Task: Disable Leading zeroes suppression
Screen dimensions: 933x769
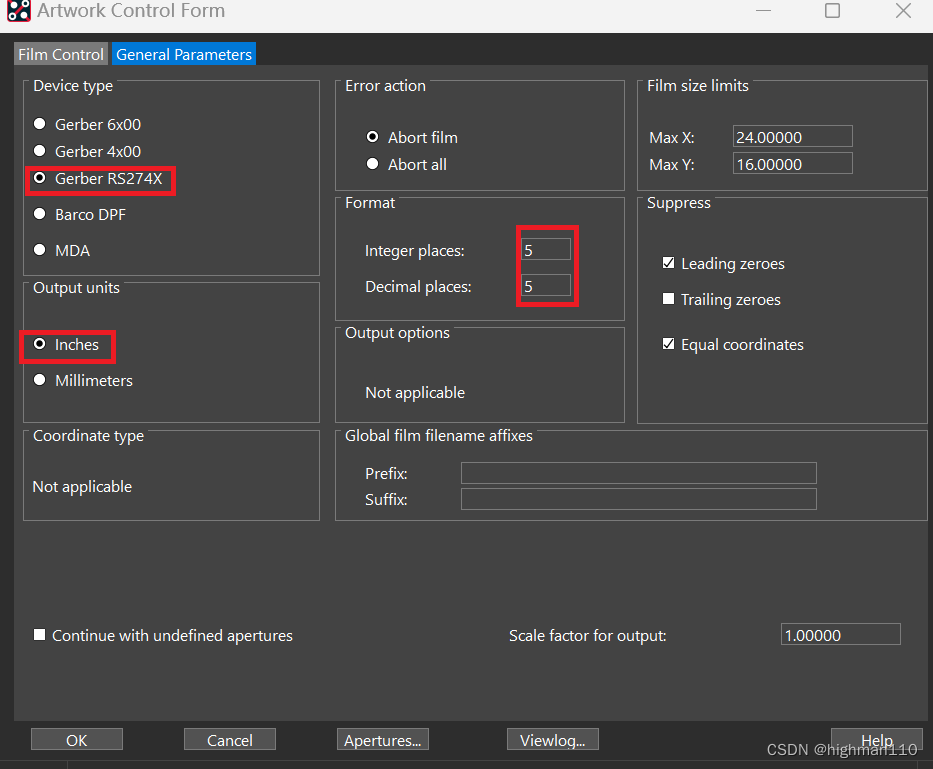Action: [x=669, y=263]
